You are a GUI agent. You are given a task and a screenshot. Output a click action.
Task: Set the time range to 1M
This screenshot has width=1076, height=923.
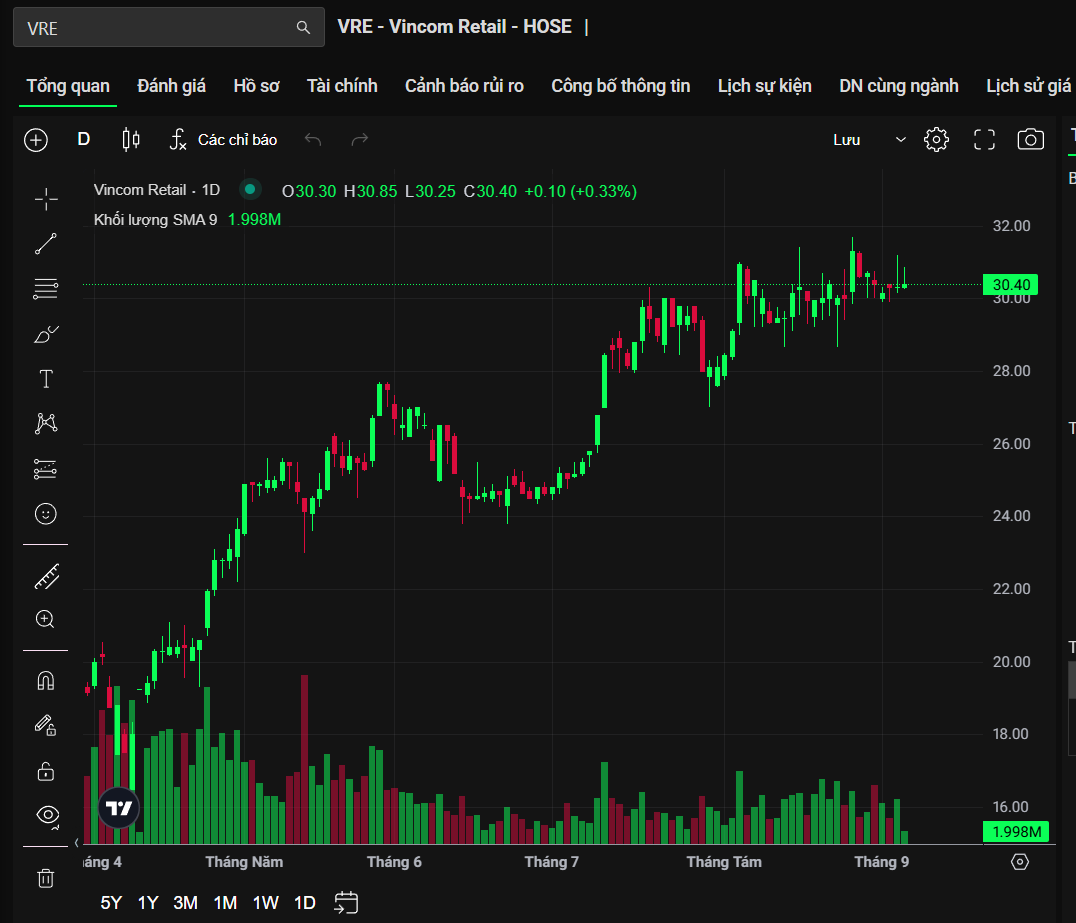(x=225, y=903)
